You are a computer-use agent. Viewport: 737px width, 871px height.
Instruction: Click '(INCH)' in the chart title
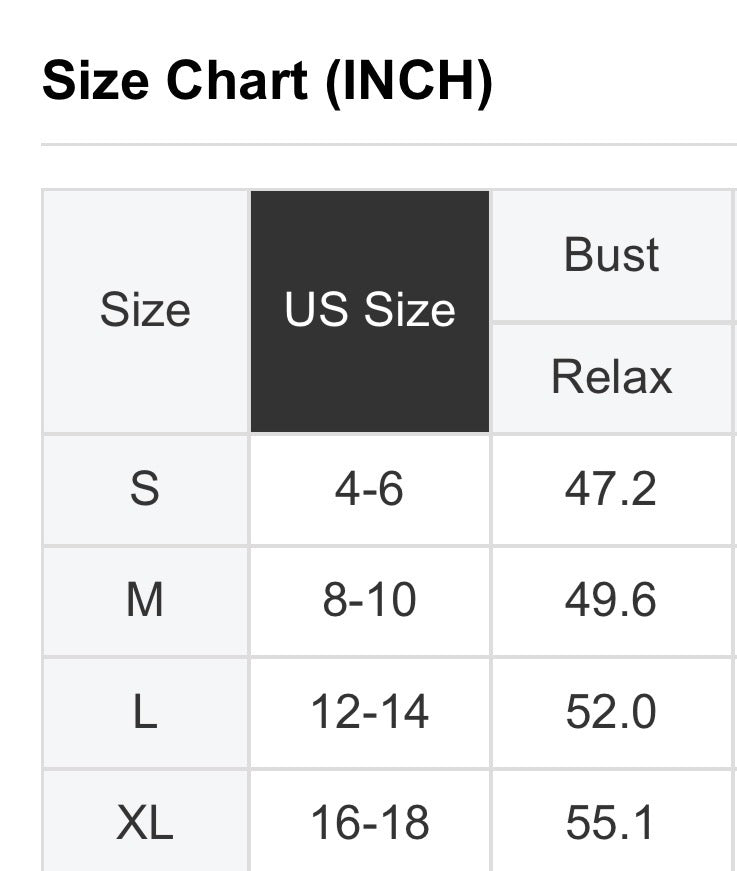click(x=407, y=81)
